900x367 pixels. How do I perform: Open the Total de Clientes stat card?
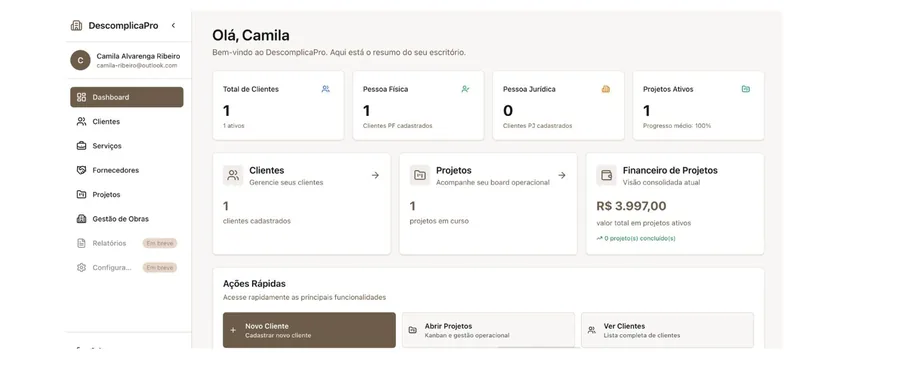click(278, 106)
